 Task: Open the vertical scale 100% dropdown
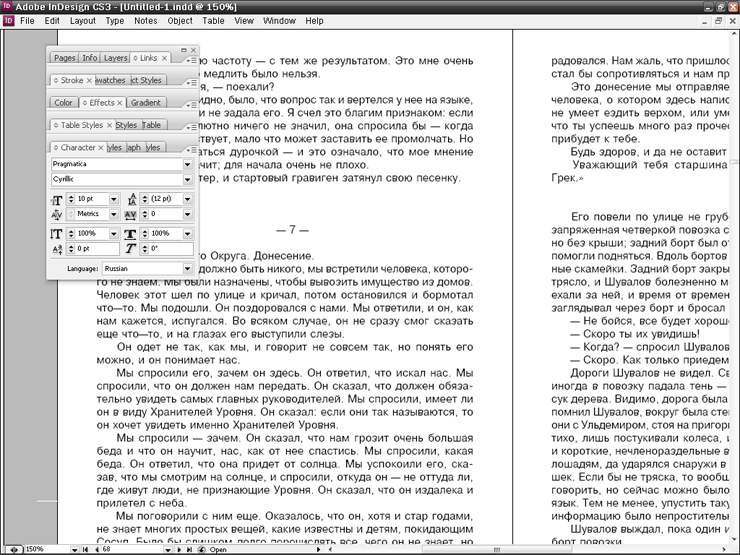114,234
